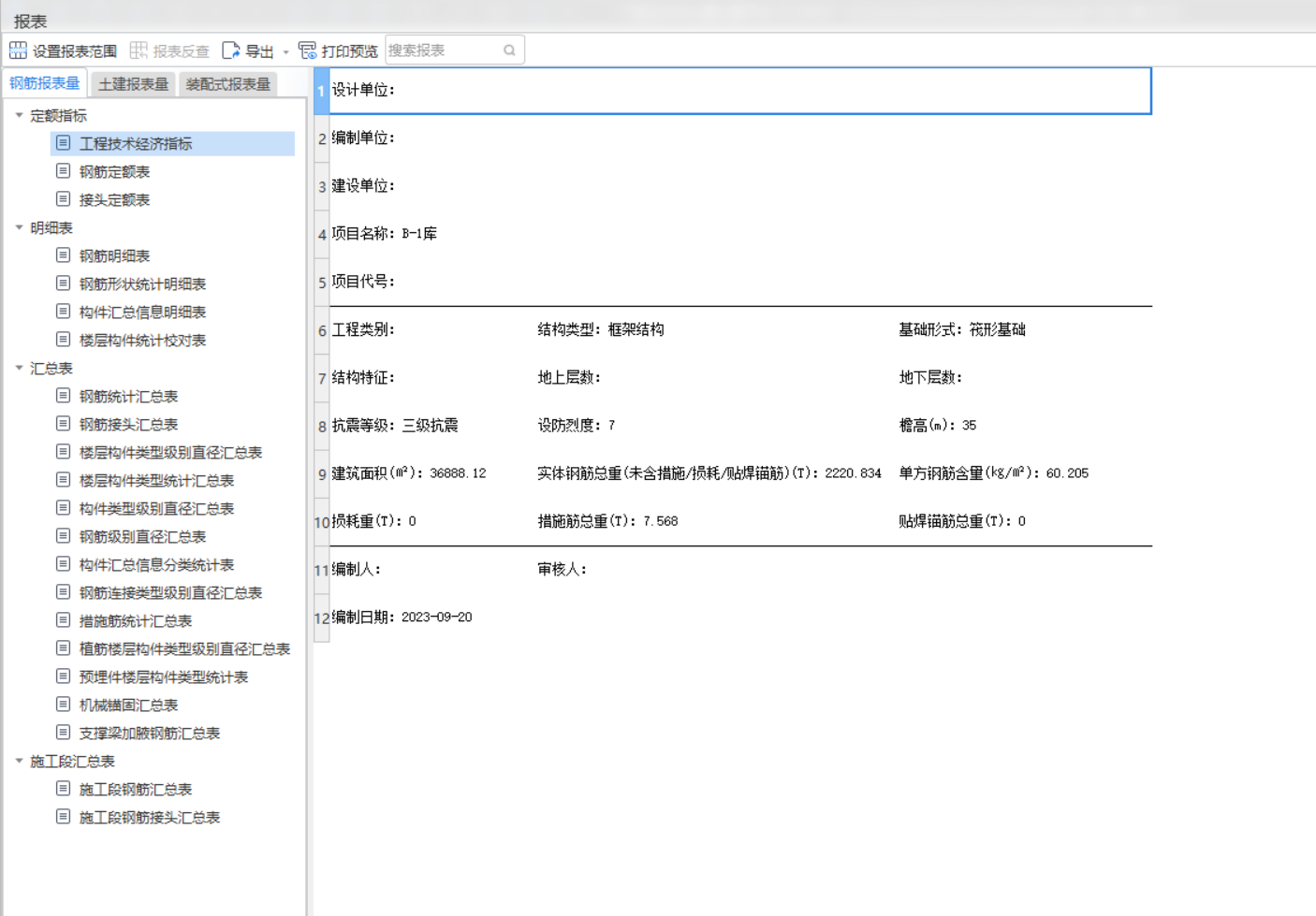
Task: Click the 措施筋总重(T): 7.568 text
Action: pyautogui.click(x=607, y=521)
